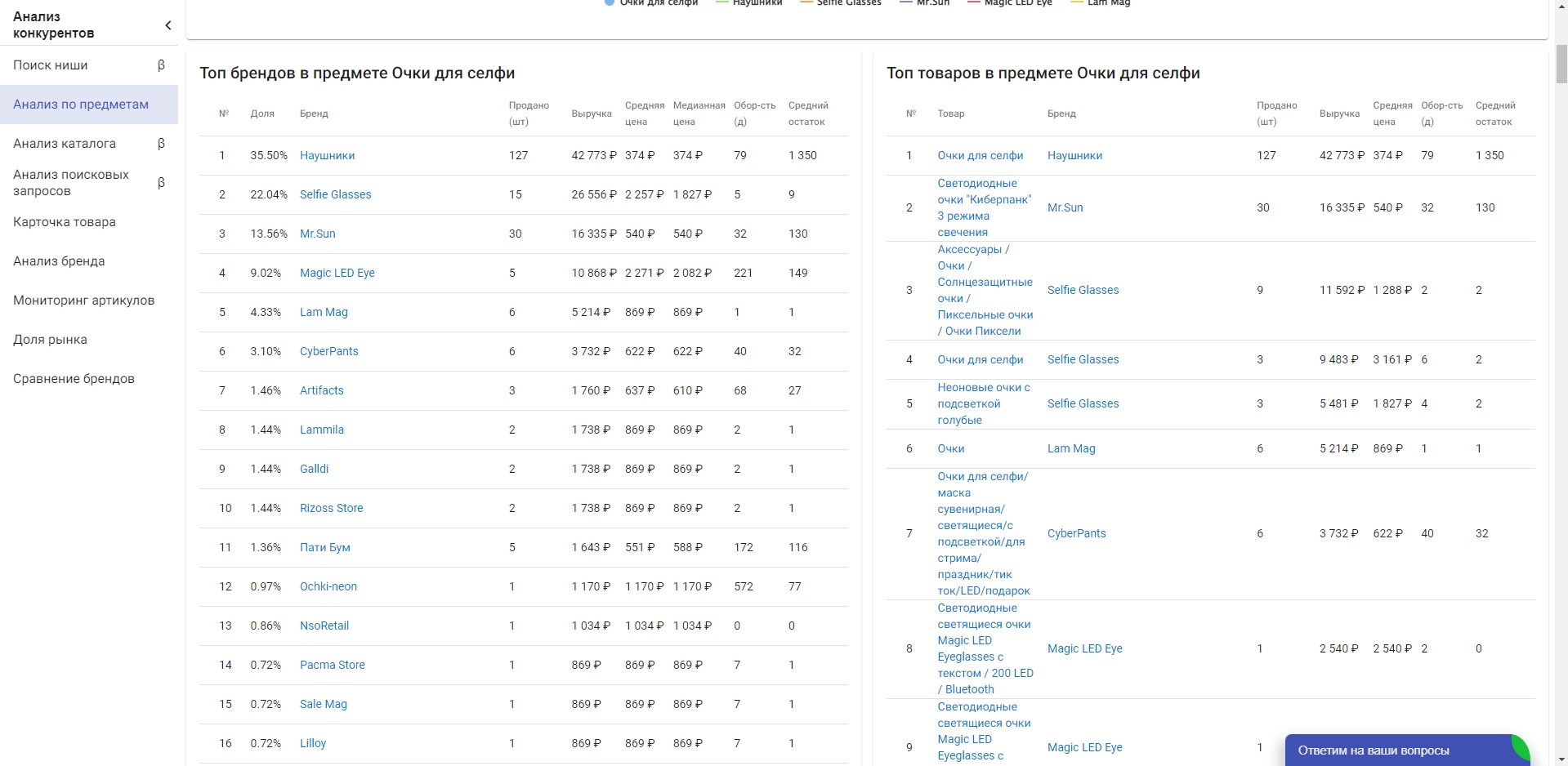Open Анализ поисковых запросов
1568x766 pixels.
tap(71, 183)
